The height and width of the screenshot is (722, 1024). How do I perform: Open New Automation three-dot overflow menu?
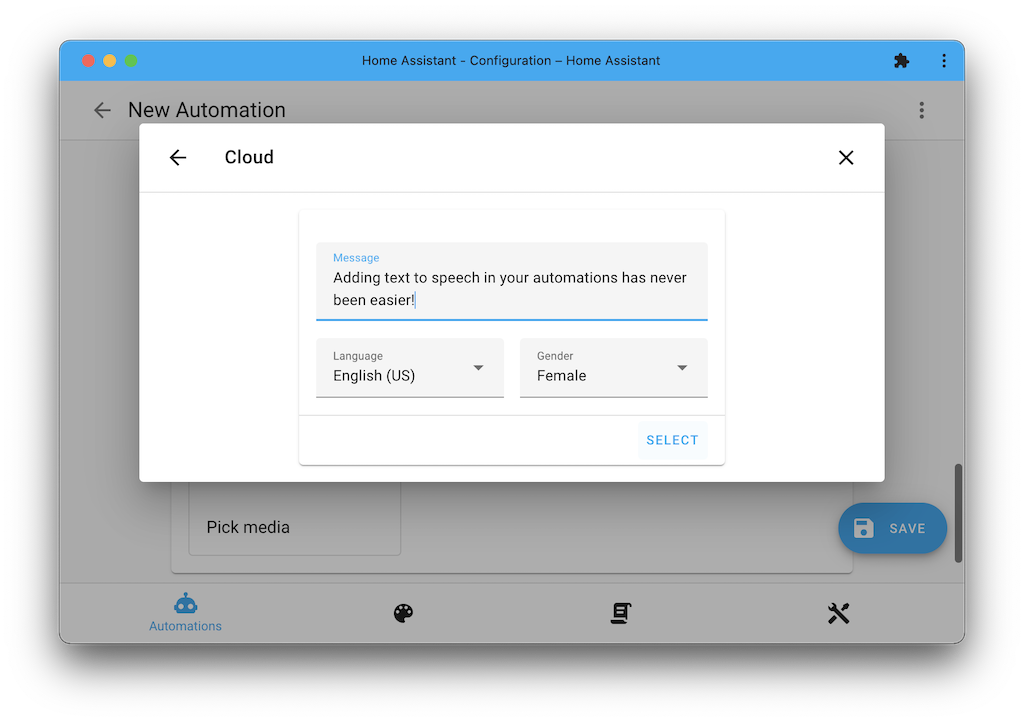[x=921, y=110]
